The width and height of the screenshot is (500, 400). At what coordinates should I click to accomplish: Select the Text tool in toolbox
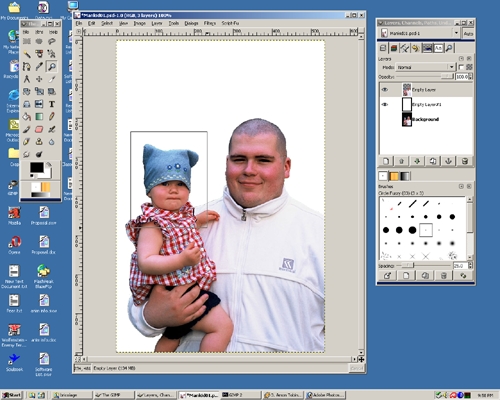click(x=52, y=104)
